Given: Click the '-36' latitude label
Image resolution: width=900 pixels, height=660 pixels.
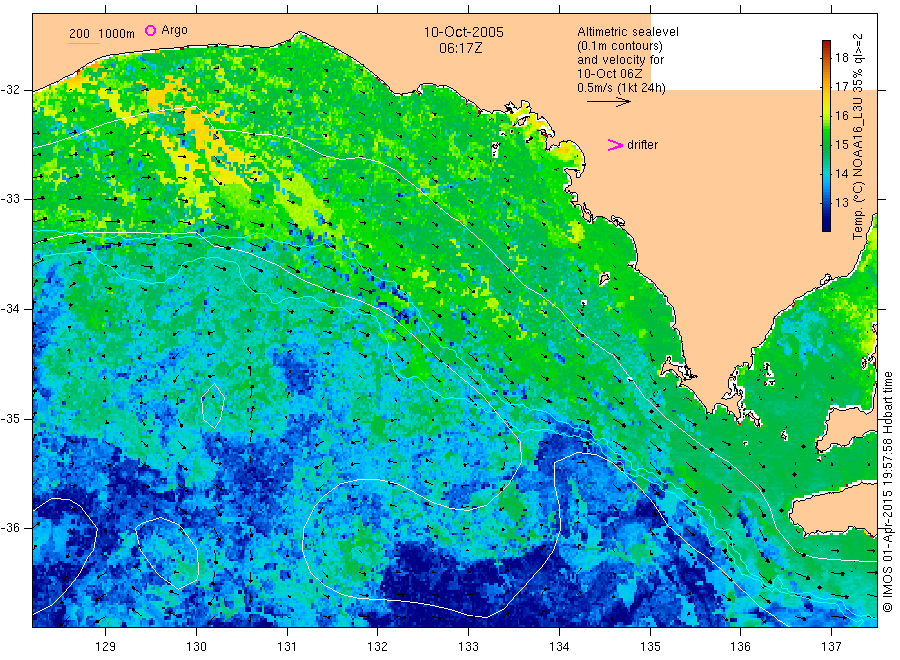Looking at the screenshot, I should [x=10, y=527].
